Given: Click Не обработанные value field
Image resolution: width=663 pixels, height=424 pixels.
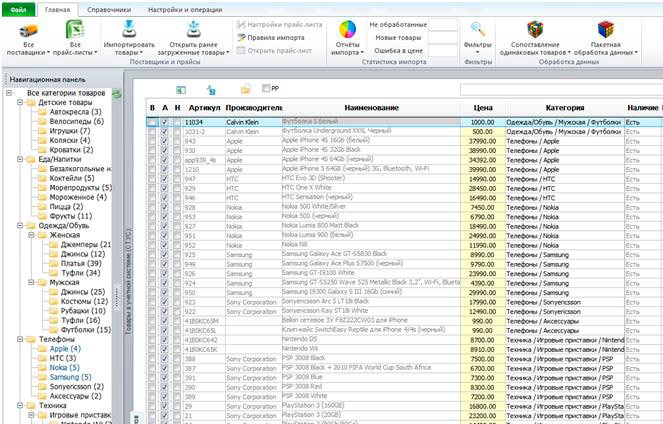Looking at the screenshot, I should click(x=443, y=25).
